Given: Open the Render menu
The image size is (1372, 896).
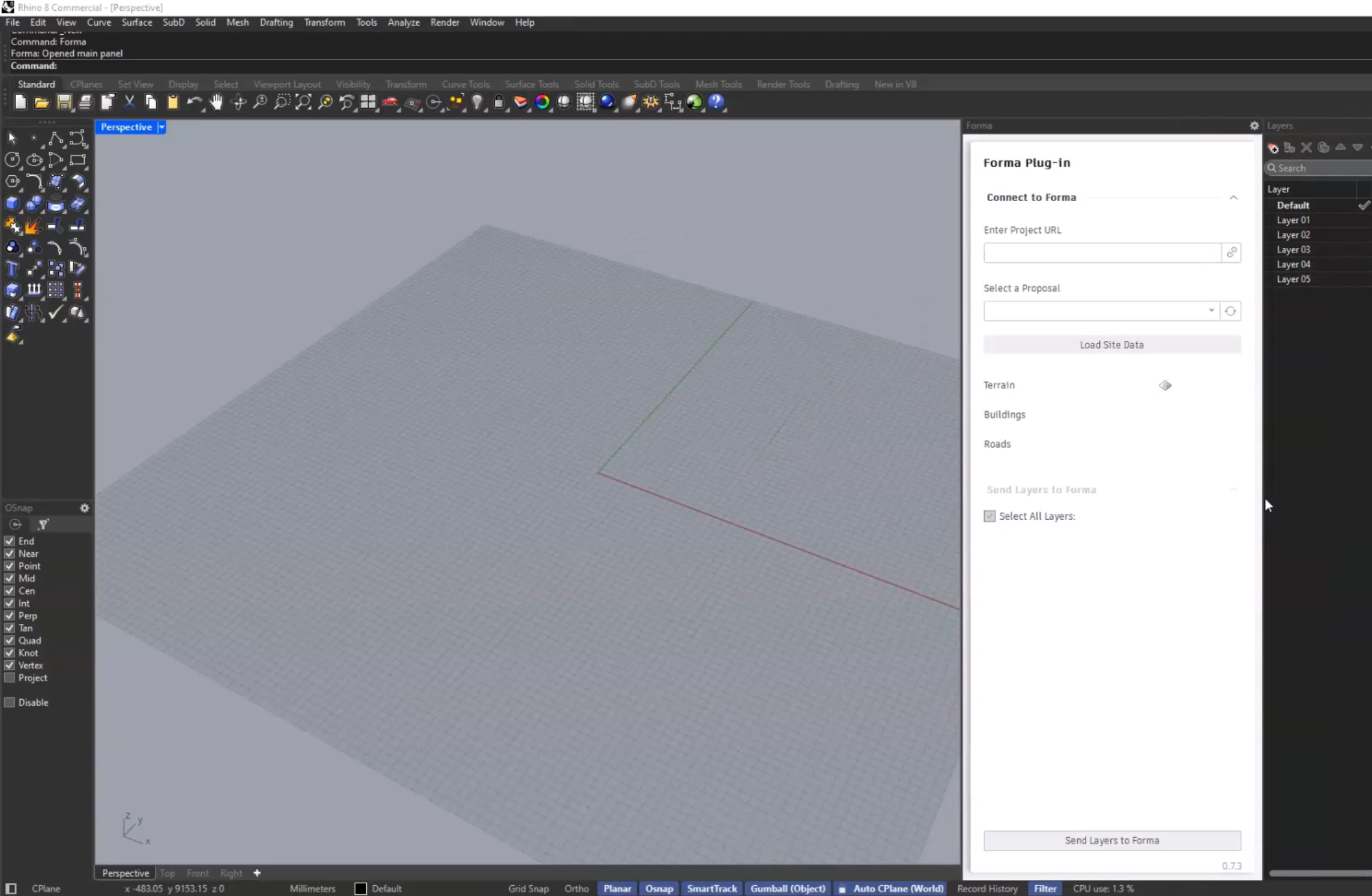Looking at the screenshot, I should click(444, 22).
